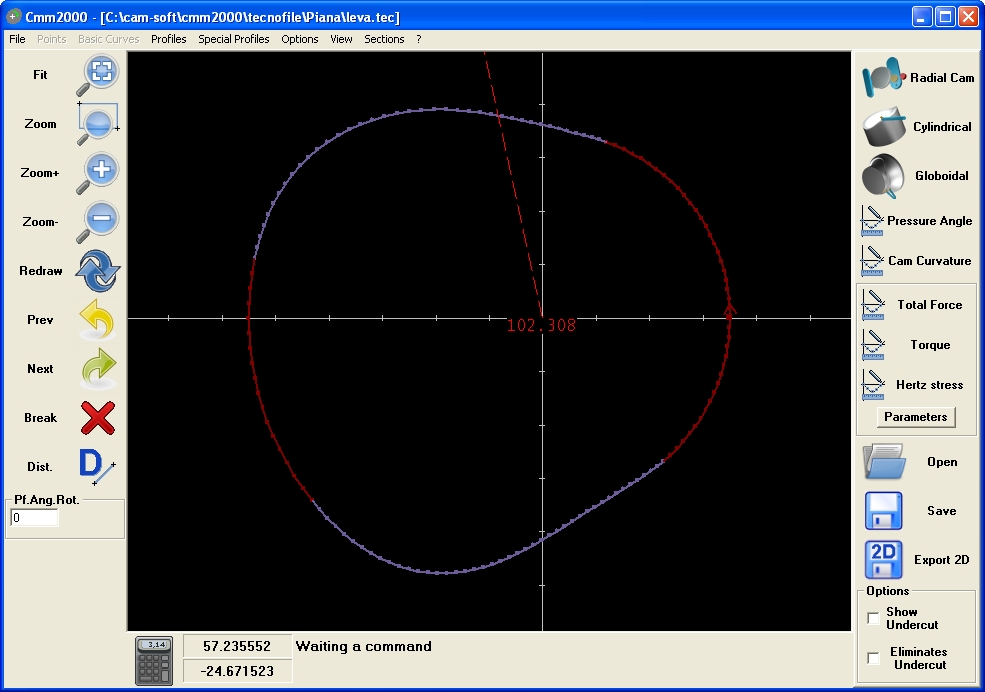
Task: Choose the Radial Cam icon
Action: [883, 77]
